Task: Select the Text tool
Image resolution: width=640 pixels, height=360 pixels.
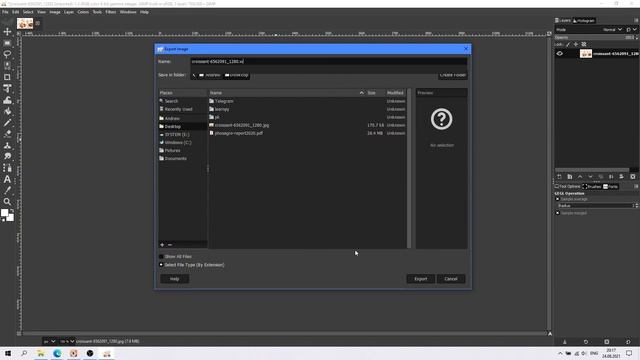Action: (x=7, y=179)
